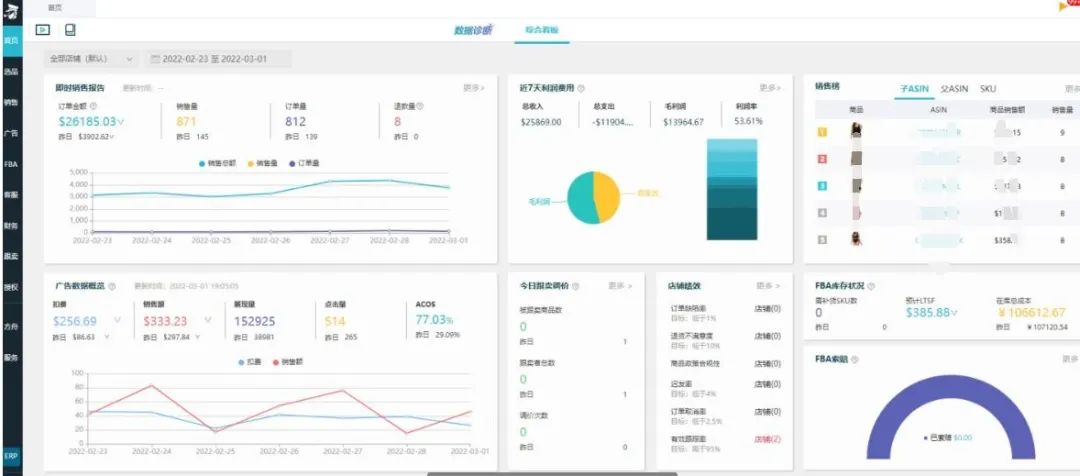Click the yellow pie slice in the profit chart

tap(606, 196)
